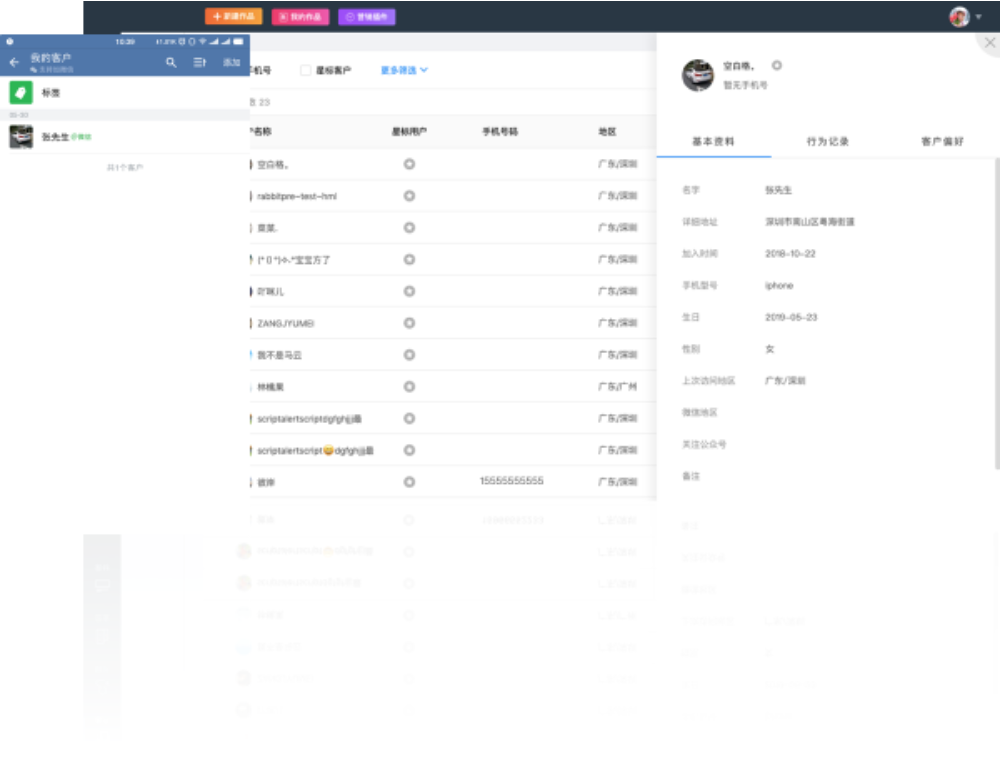The height and width of the screenshot is (771, 1000).
Task: Click the pink 我的作品 button
Action: click(x=300, y=17)
